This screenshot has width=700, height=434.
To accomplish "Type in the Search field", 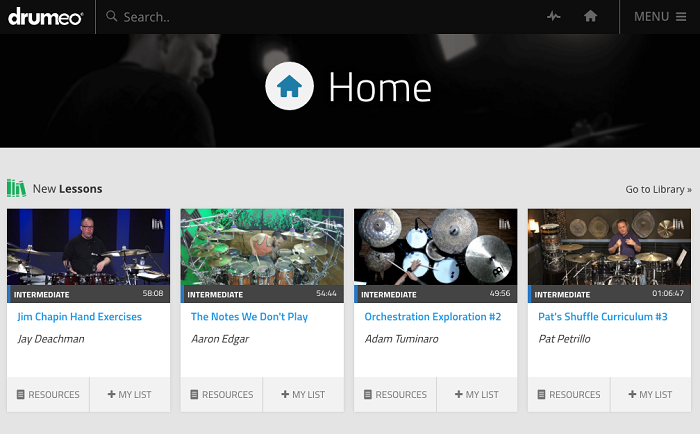I will pos(300,17).
